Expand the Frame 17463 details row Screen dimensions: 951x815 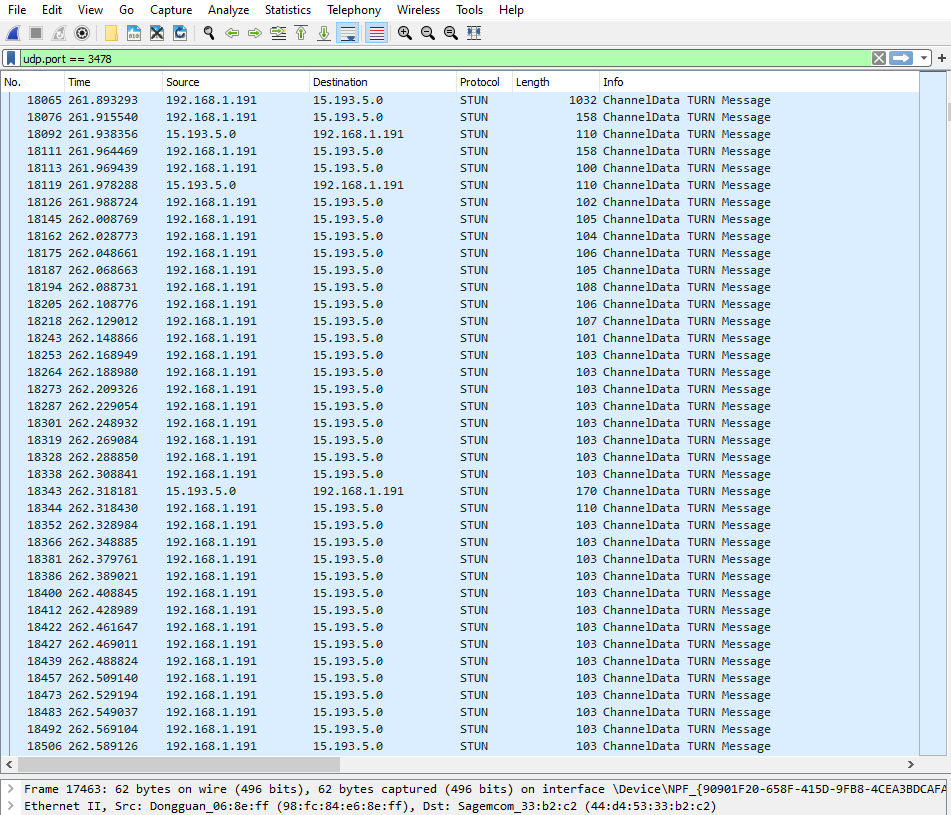(9, 788)
